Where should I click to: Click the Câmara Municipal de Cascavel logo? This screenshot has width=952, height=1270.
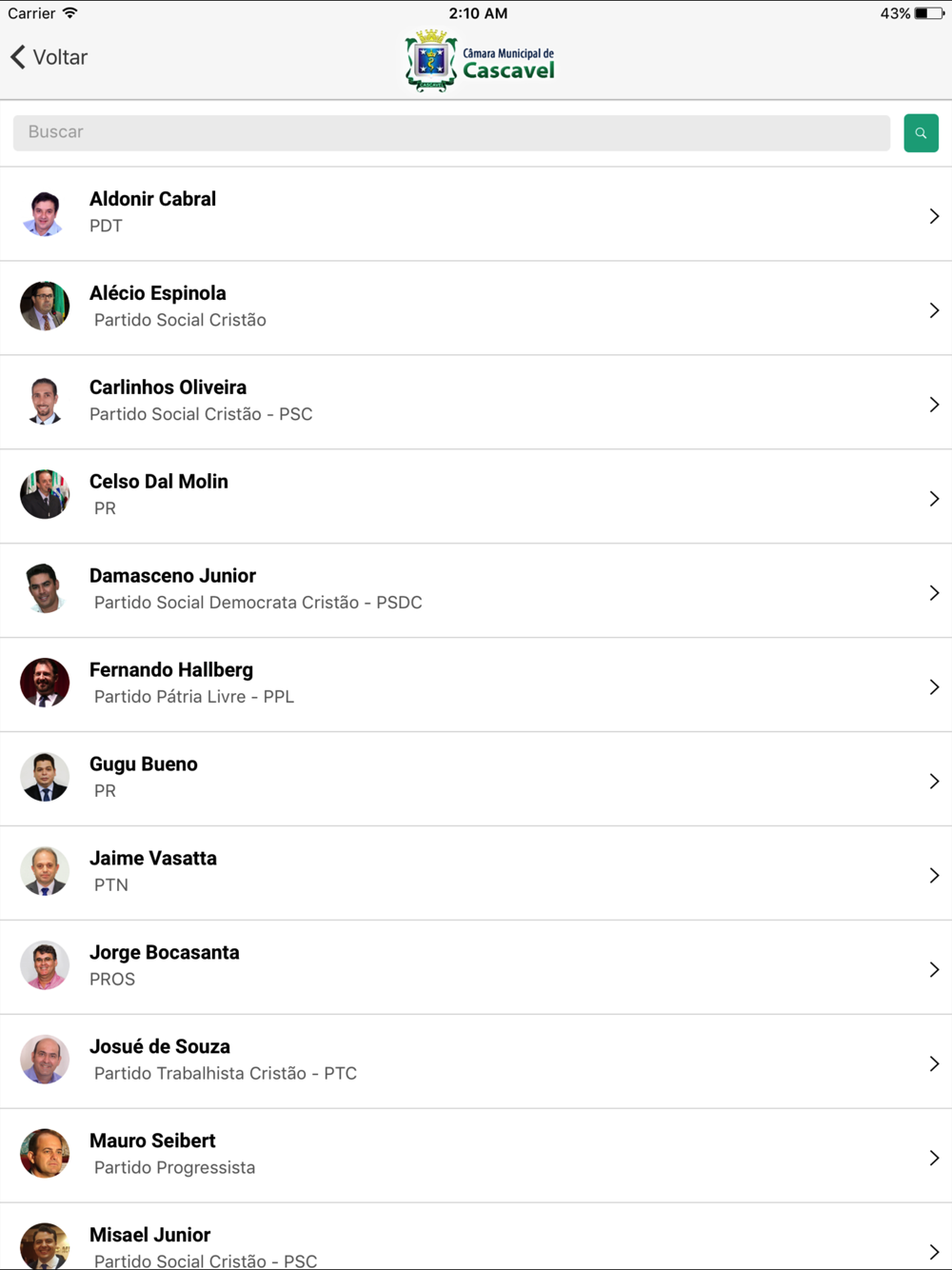tap(480, 61)
